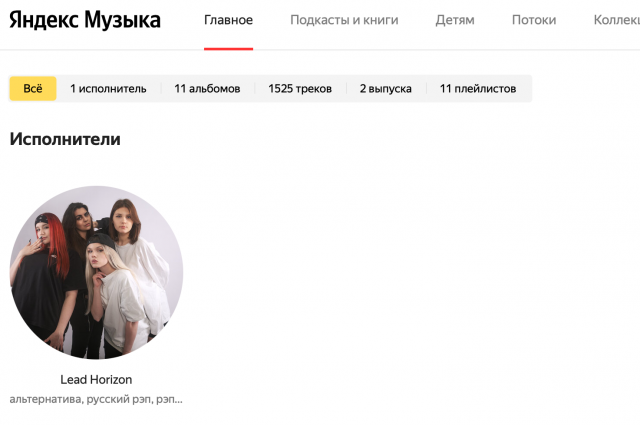This screenshot has width=640, height=425.
Task: Filter by 2 выпуска
Action: point(385,89)
